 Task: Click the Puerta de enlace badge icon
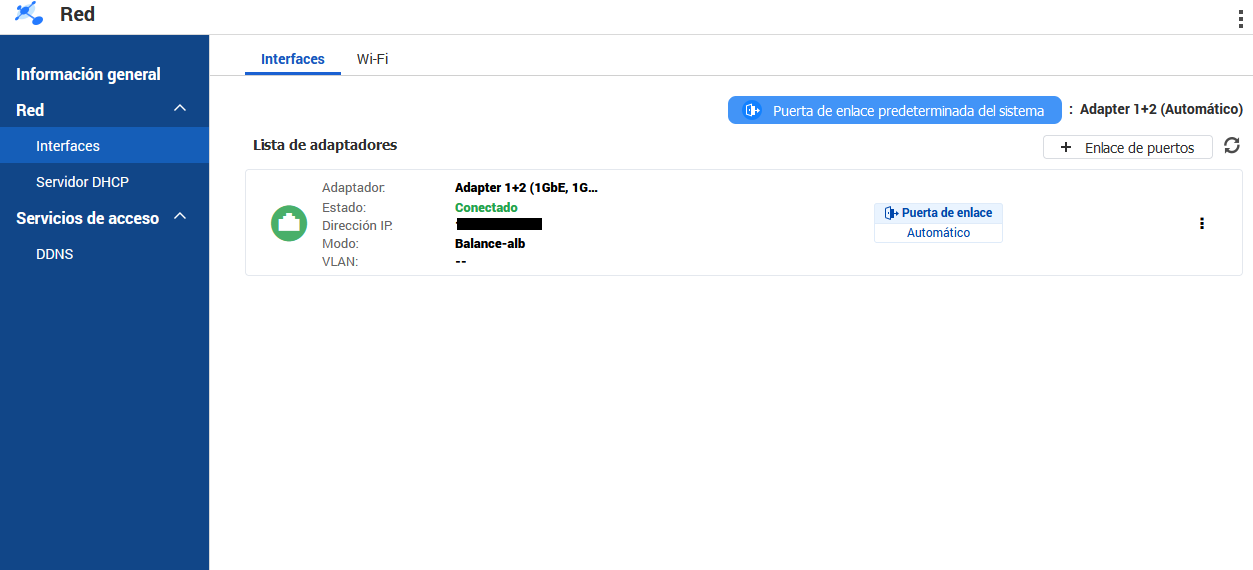pos(891,213)
